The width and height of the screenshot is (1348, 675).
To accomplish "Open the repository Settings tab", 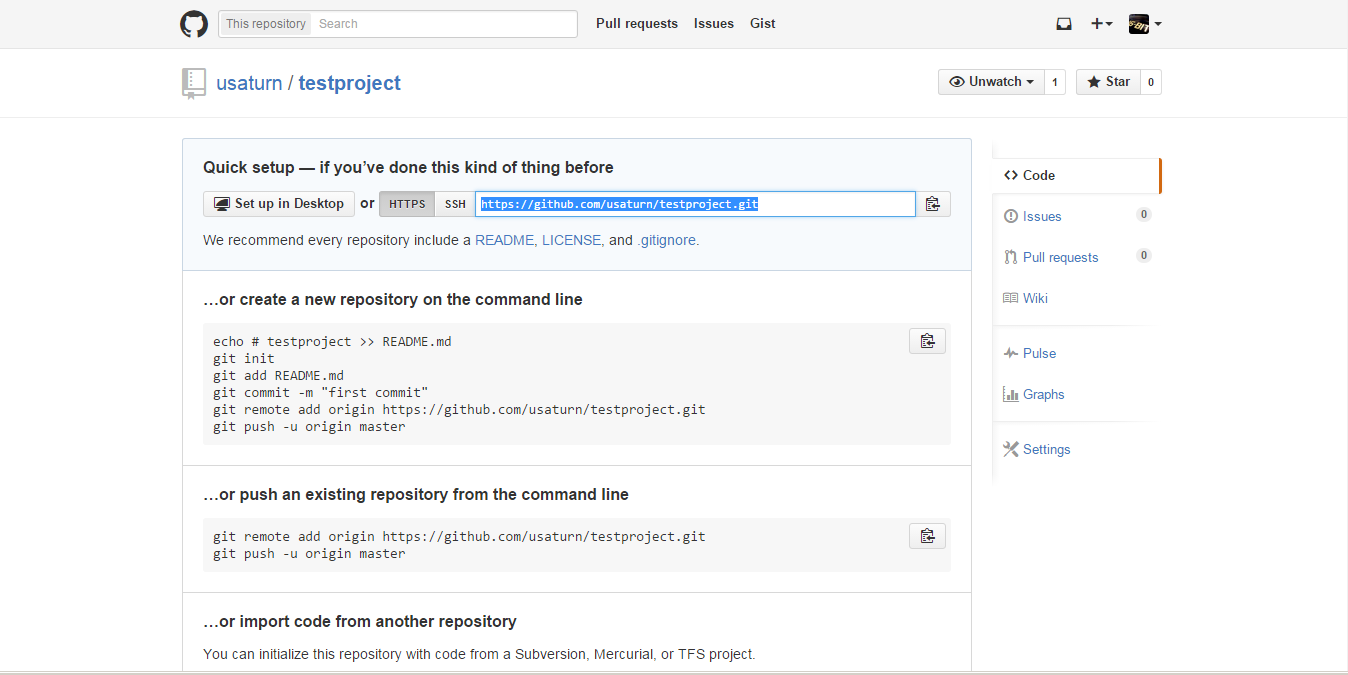I will (1076, 449).
